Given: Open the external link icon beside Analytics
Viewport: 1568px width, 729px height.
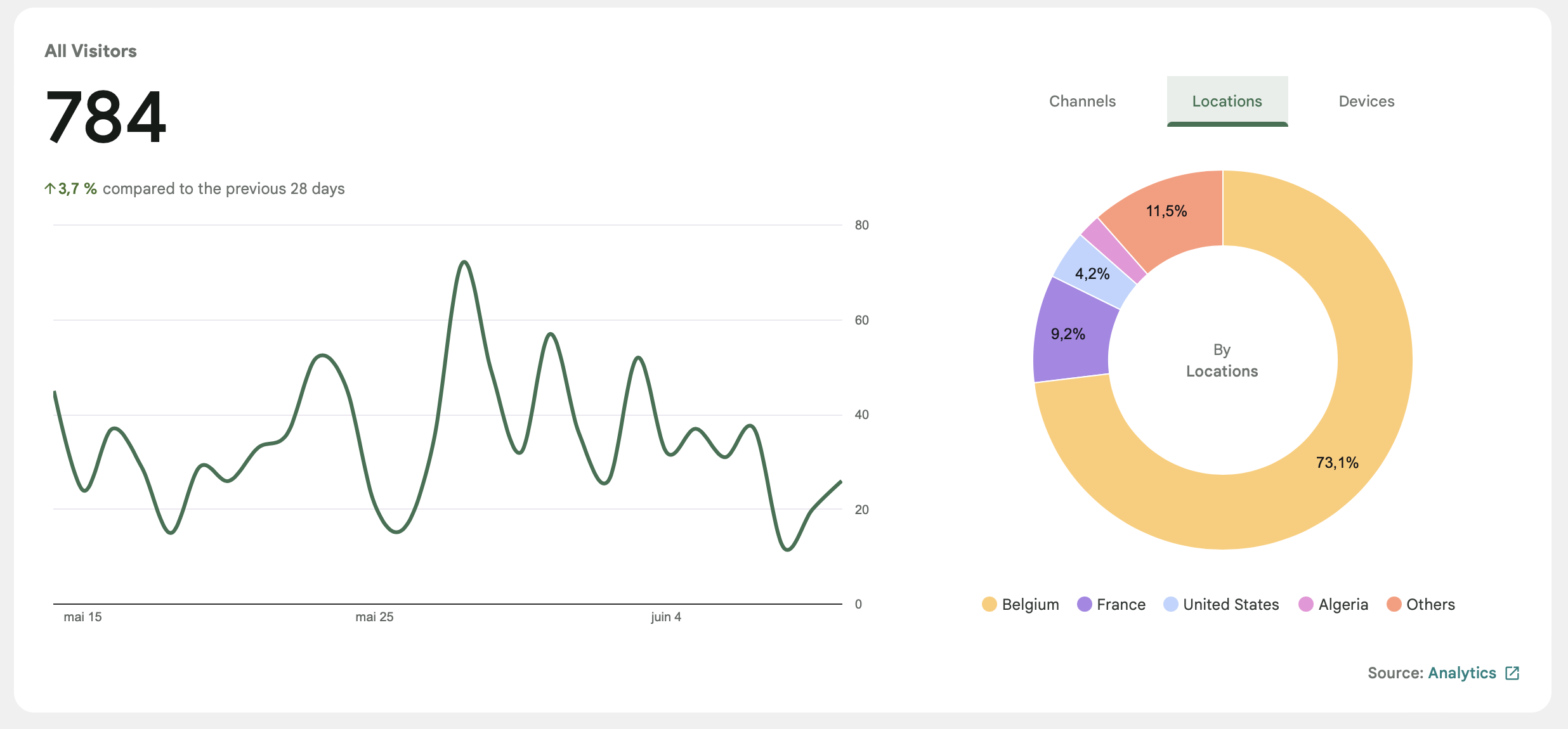Looking at the screenshot, I should [1512, 673].
